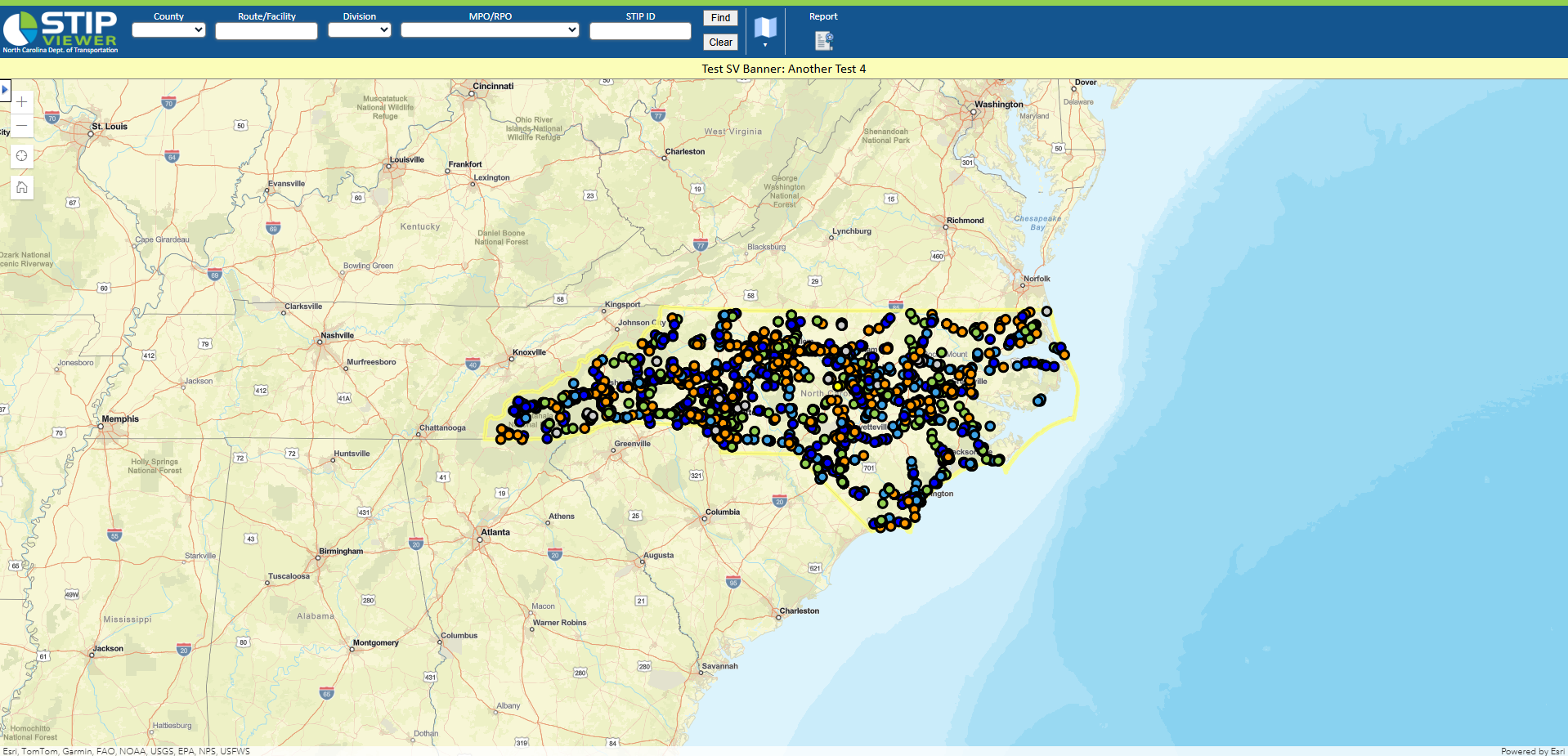The height and width of the screenshot is (756, 1568).
Task: Click the Washington map label
Action: [998, 105]
